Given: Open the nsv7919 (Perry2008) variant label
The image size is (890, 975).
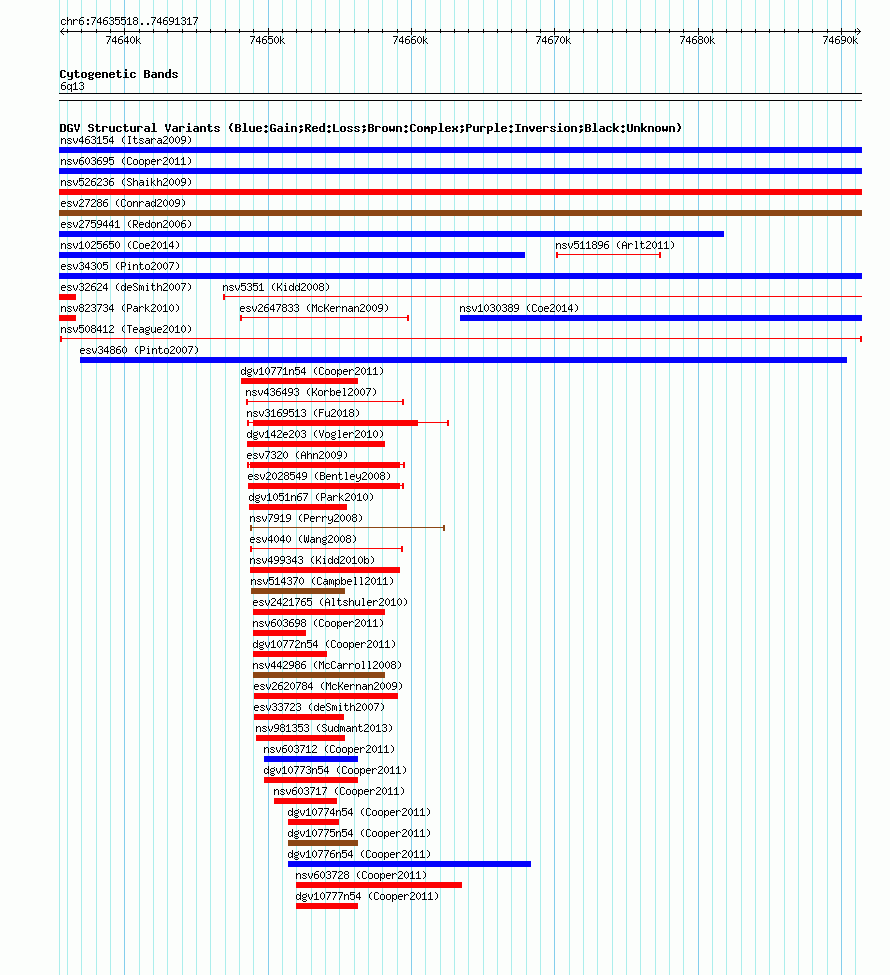Looking at the screenshot, I should coord(306,519).
